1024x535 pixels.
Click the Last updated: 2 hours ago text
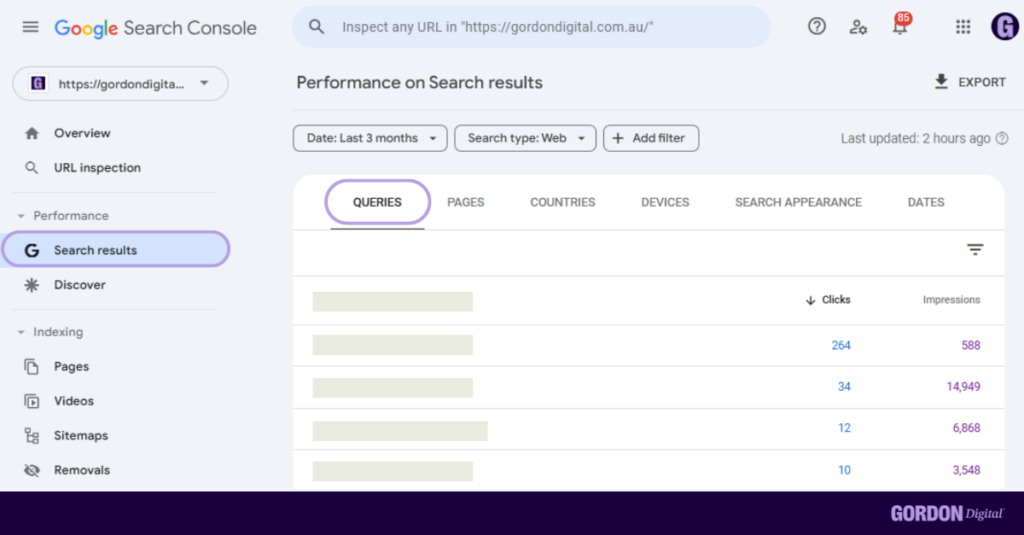pyautogui.click(x=916, y=138)
